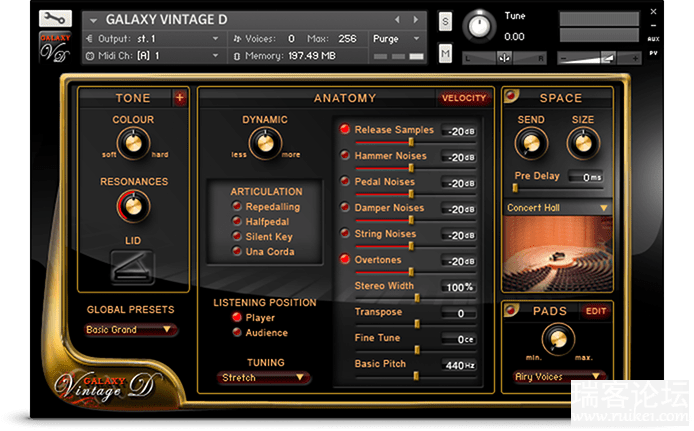Screen dimensions: 694x431
Task: Toggle Pedal Noises LED
Action: click(345, 181)
